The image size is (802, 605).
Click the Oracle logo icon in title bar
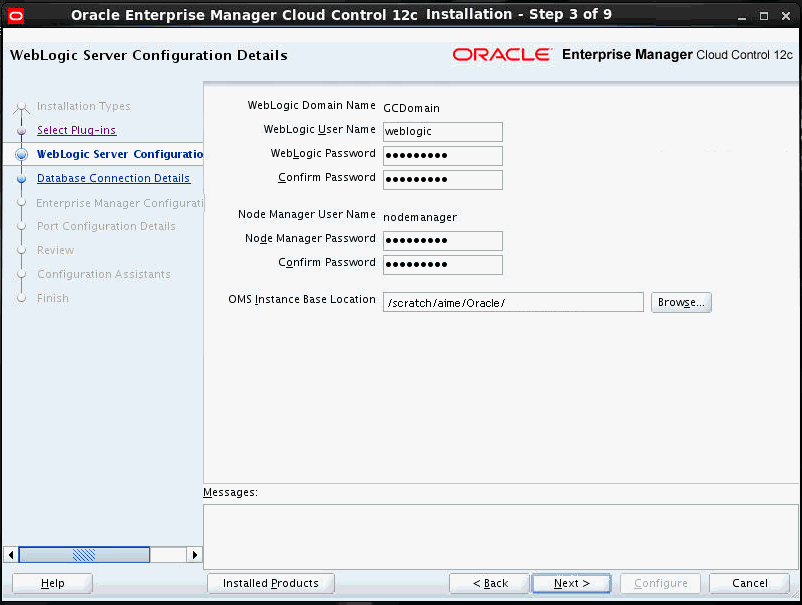(16, 16)
